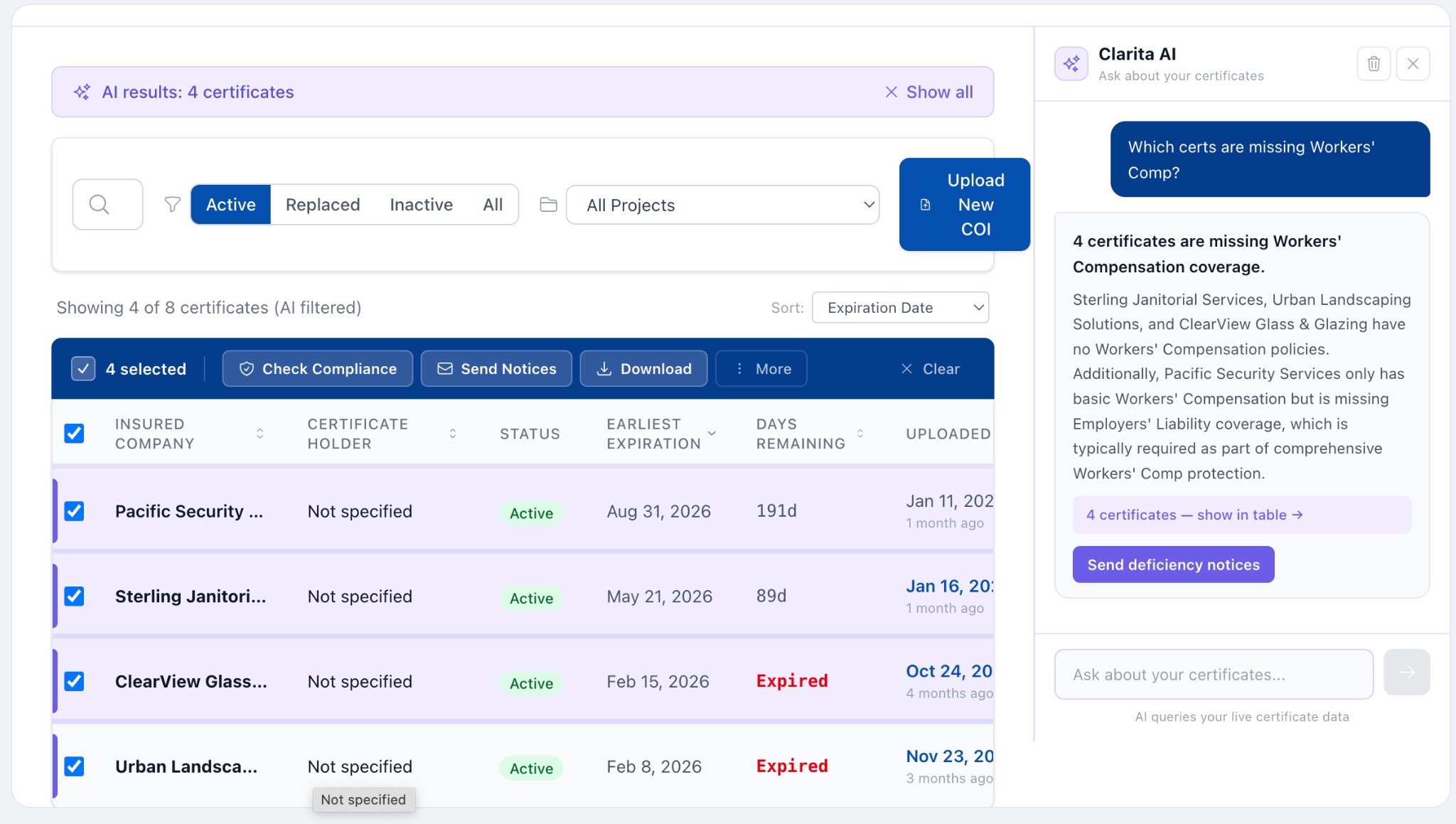Open the filter options icon
This screenshot has width=1456, height=824.
[x=172, y=204]
